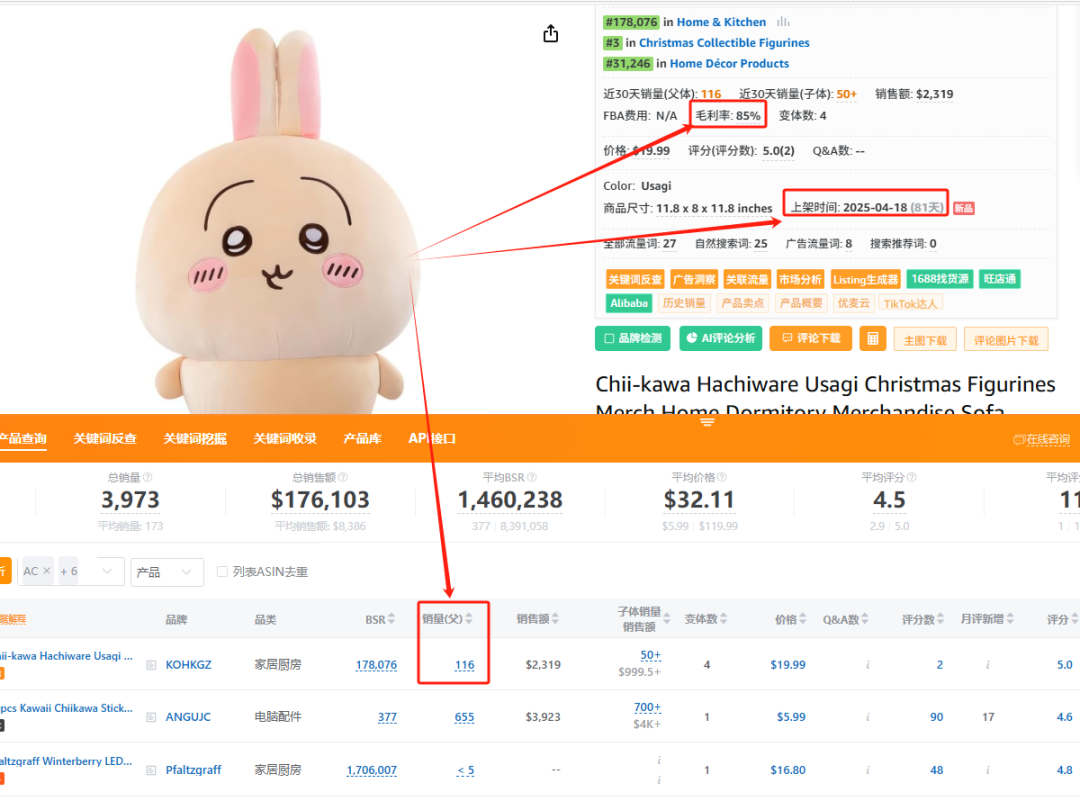Click help icon beside 平均评分
The image size is (1080, 810).
click(x=911, y=477)
